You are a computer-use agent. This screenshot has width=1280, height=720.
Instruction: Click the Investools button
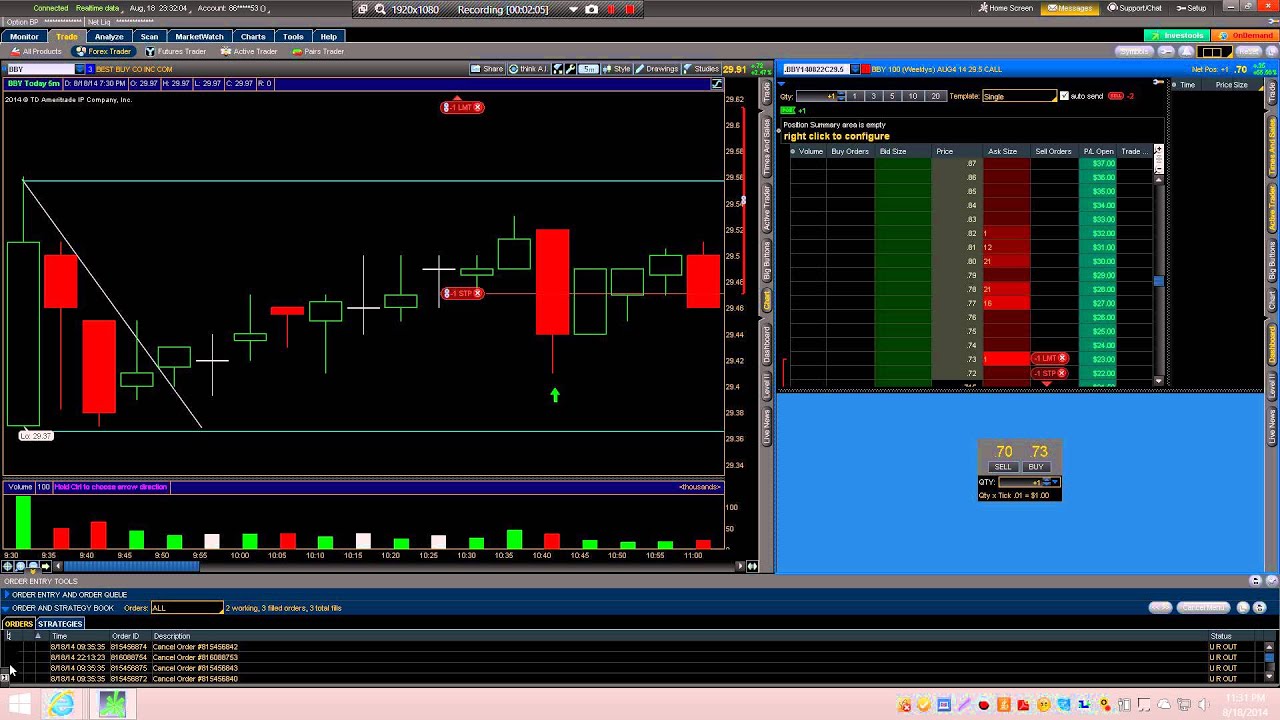(1178, 36)
